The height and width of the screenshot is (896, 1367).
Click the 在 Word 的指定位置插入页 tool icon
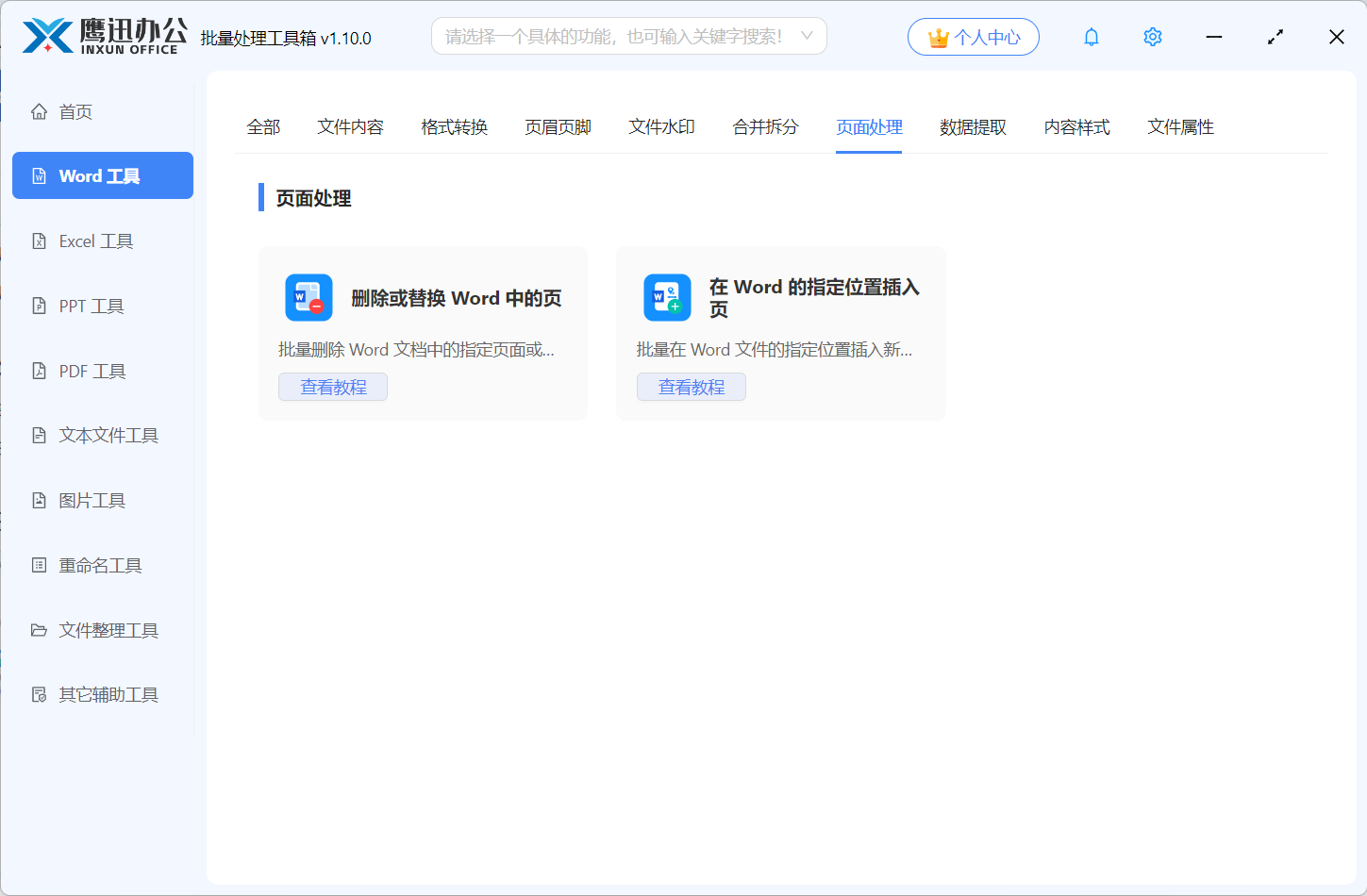[x=667, y=296]
